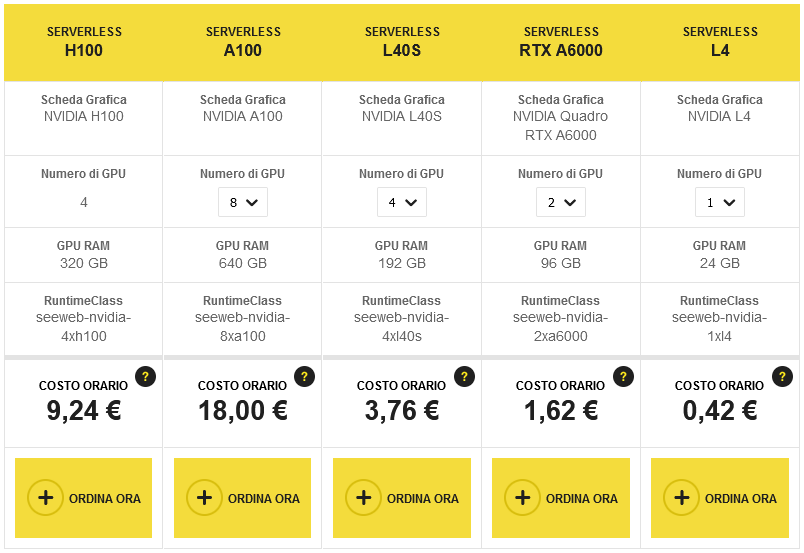The image size is (804, 553).
Task: Select the Serverless H100 column header
Action: click(x=84, y=41)
